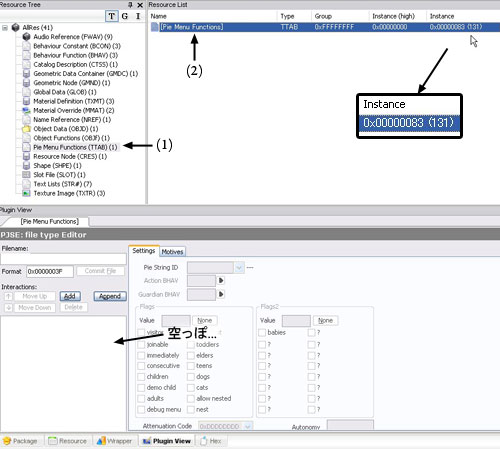The width and height of the screenshot is (500, 449).
Task: Open the Resource tab at bottom
Action: [68, 441]
